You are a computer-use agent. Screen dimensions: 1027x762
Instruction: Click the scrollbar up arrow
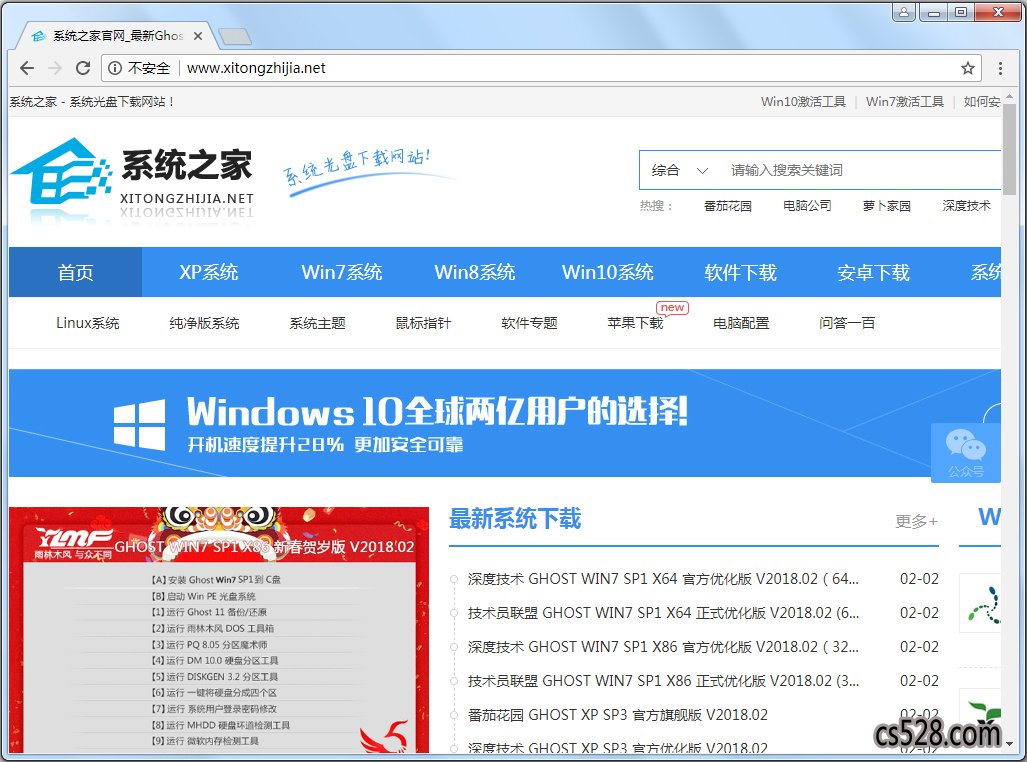[1009, 96]
